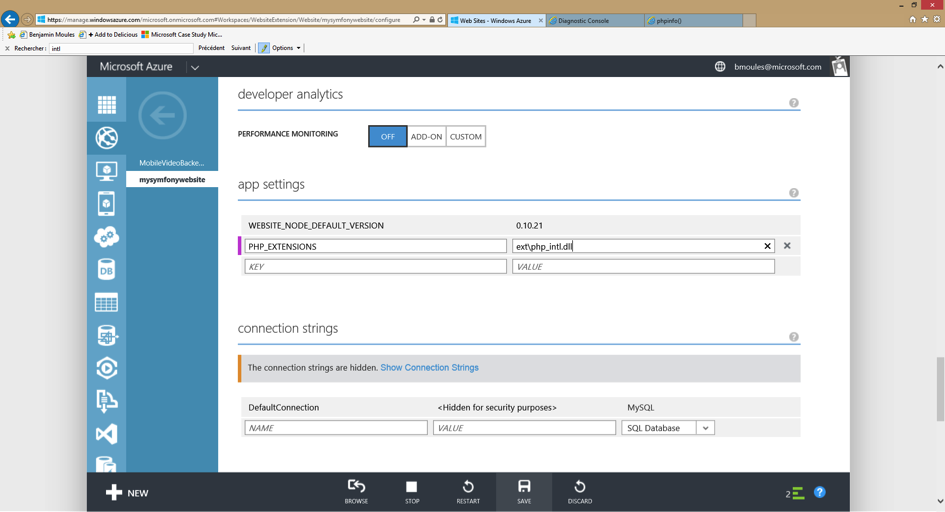
Task: Click Show Connection Strings link
Action: pos(429,367)
